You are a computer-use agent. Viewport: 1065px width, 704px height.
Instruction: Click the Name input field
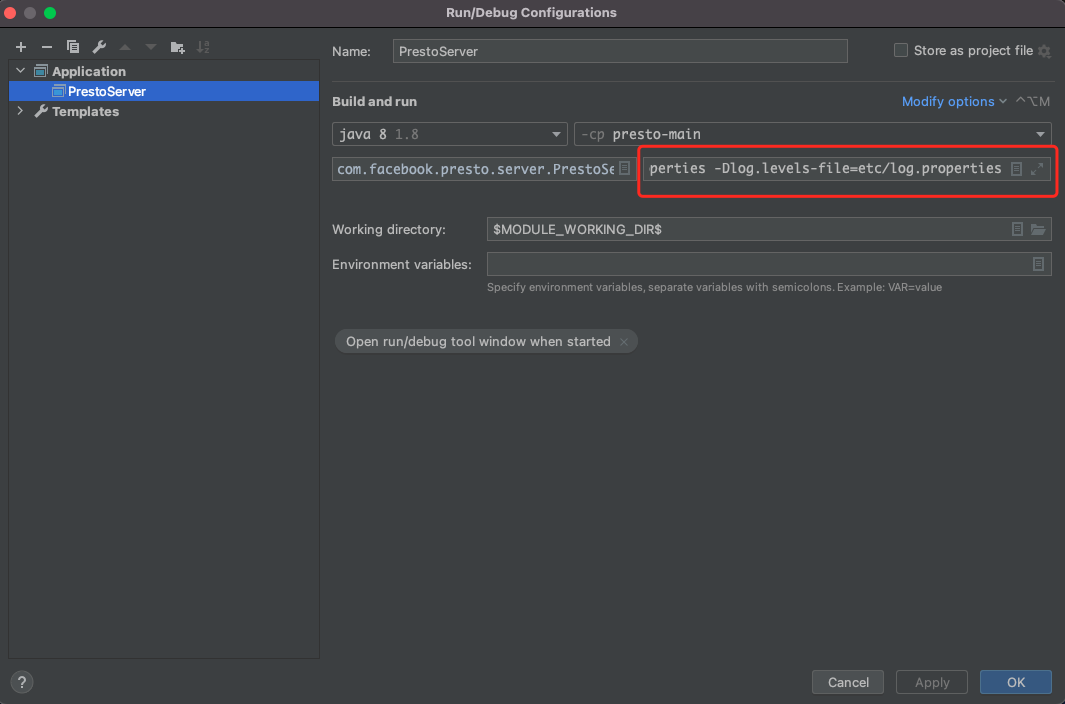(619, 51)
